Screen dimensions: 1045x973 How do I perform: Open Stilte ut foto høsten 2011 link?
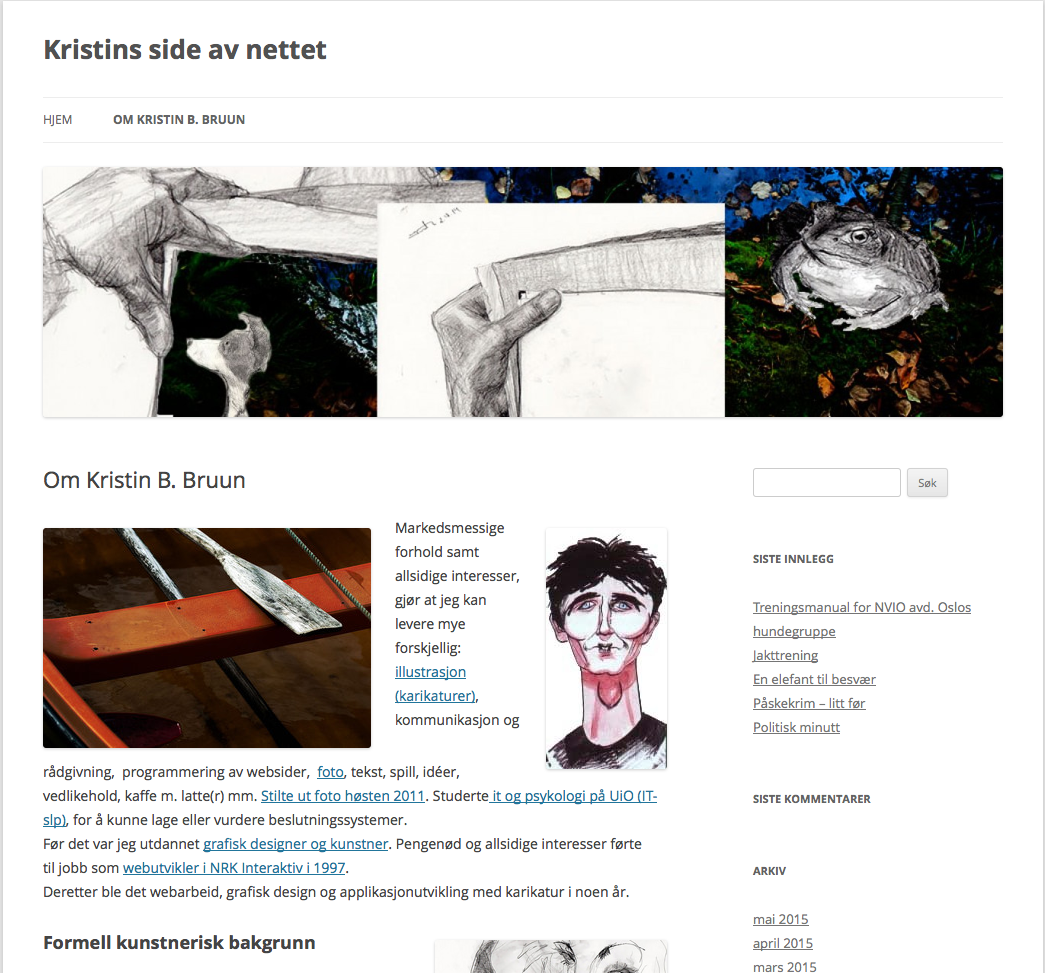point(343,796)
